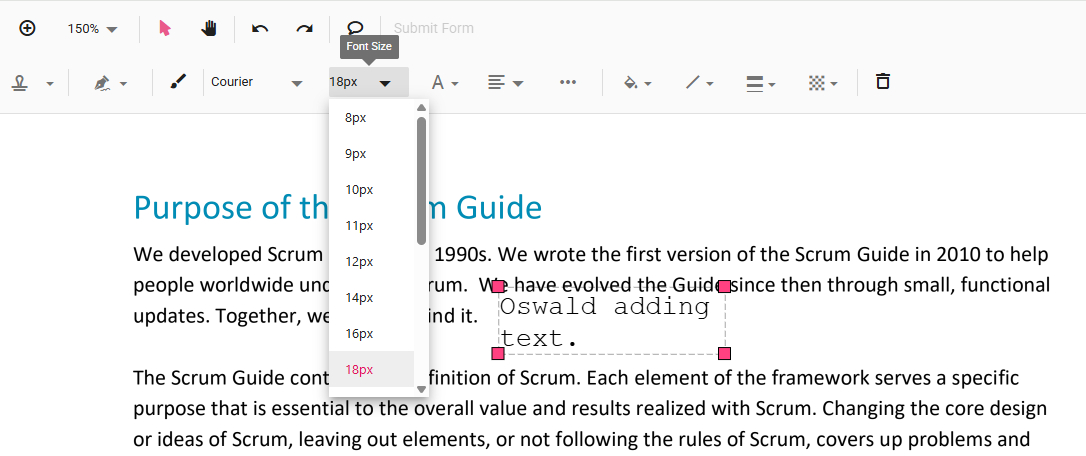The height and width of the screenshot is (456, 1086).
Task: Click the three-dot more options icon
Action: click(568, 82)
